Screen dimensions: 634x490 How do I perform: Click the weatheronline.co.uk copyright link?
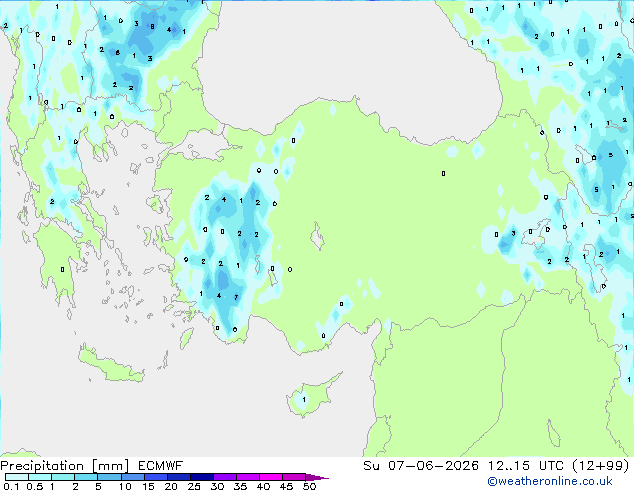coord(550,481)
